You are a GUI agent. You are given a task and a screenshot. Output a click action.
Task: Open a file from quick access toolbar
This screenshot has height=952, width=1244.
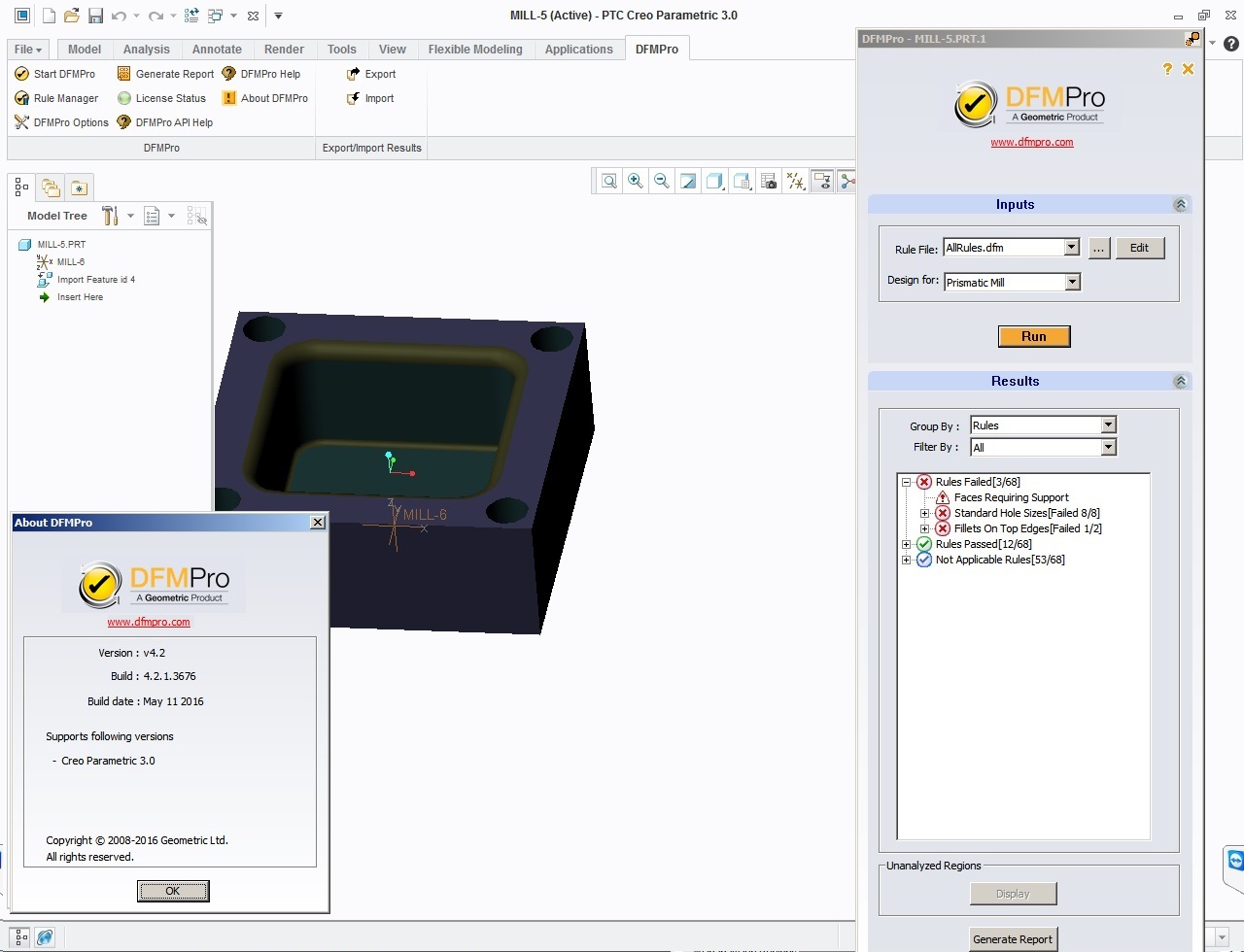tap(72, 16)
